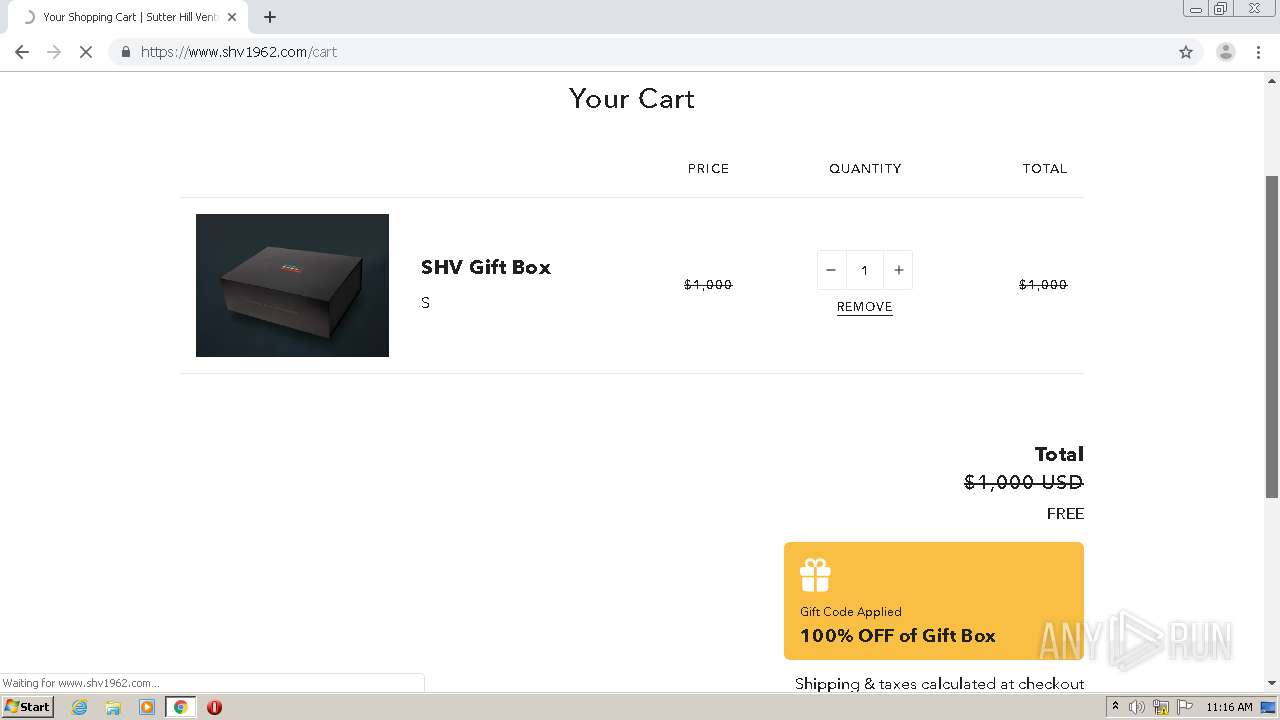
Task: Open the Windows Start menu
Action: click(28, 707)
